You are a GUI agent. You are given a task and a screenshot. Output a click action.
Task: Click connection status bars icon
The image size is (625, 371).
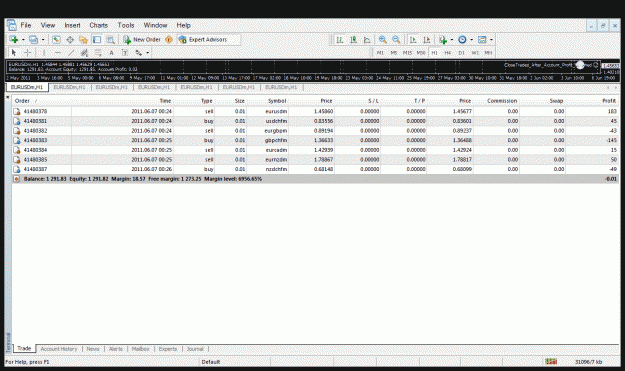[x=551, y=361]
